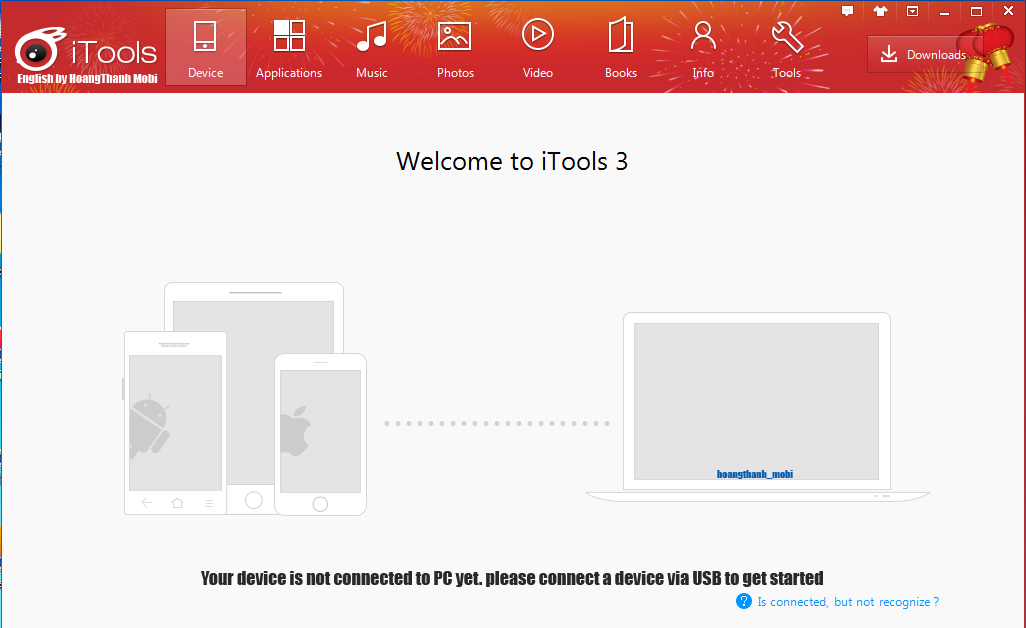Image resolution: width=1026 pixels, height=628 pixels.
Task: Click the 'Your device is not connected' message
Action: pos(512,578)
